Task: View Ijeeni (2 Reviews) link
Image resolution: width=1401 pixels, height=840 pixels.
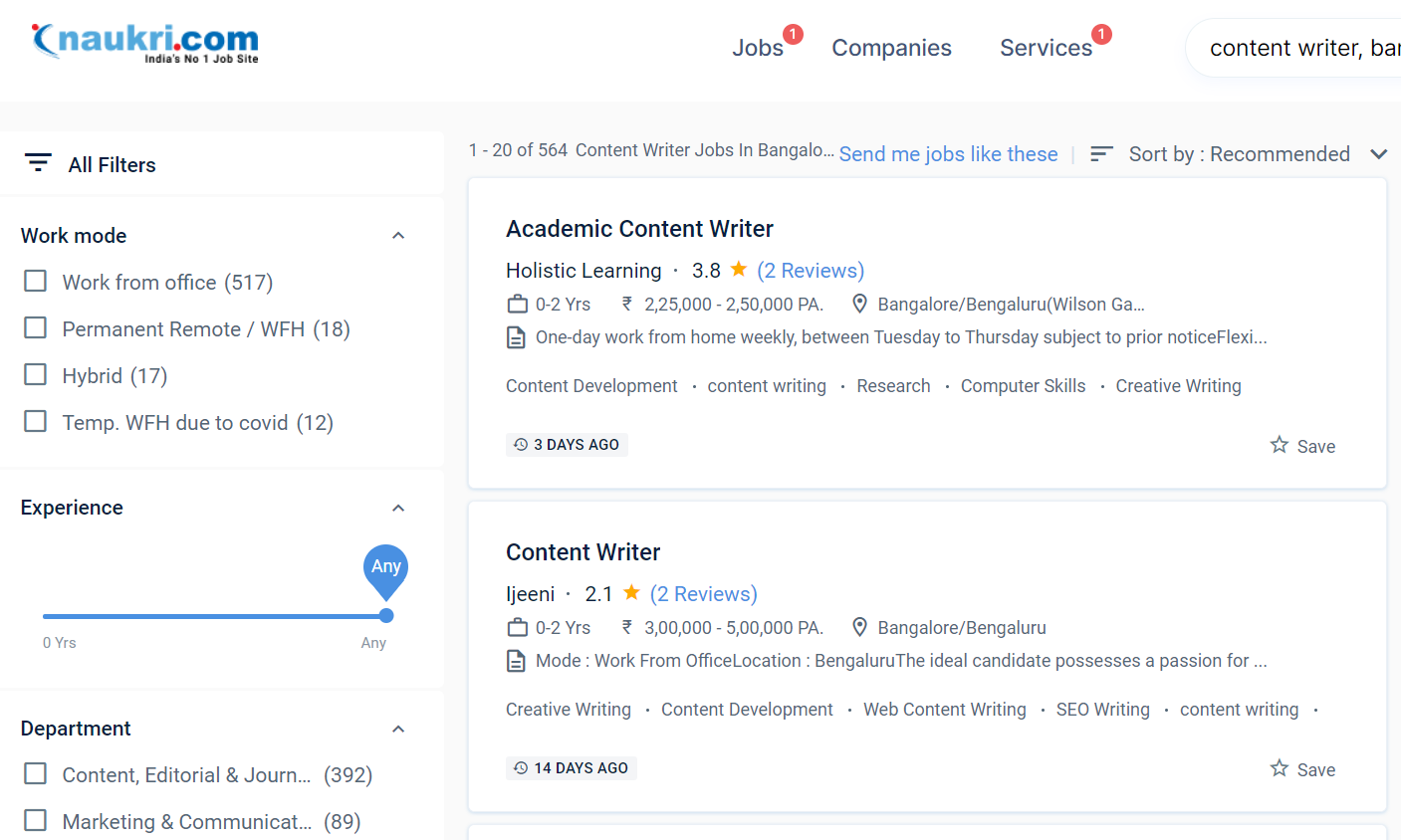Action: [x=704, y=594]
